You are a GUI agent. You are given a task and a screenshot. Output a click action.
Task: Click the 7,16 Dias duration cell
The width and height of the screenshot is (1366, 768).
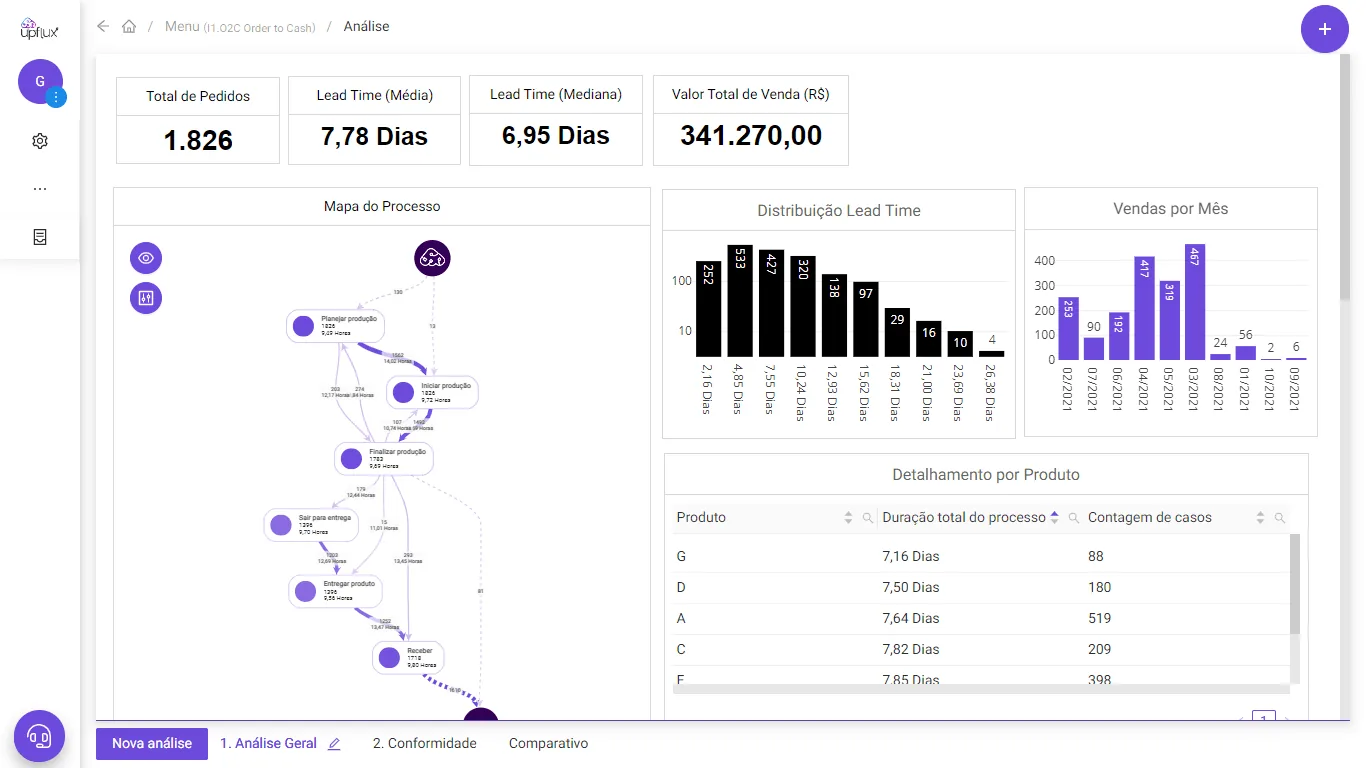[911, 556]
